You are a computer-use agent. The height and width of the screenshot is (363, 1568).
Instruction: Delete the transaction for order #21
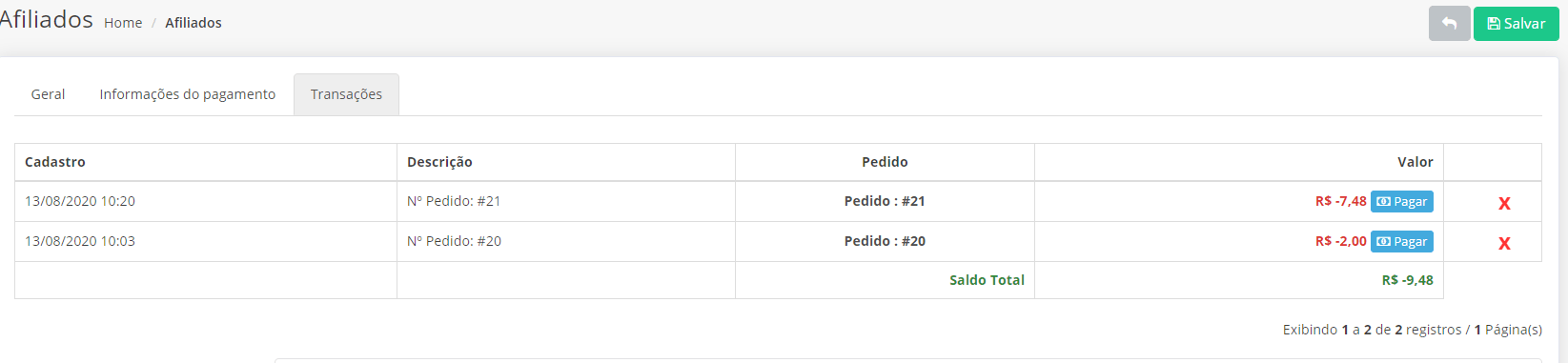pyautogui.click(x=1504, y=203)
